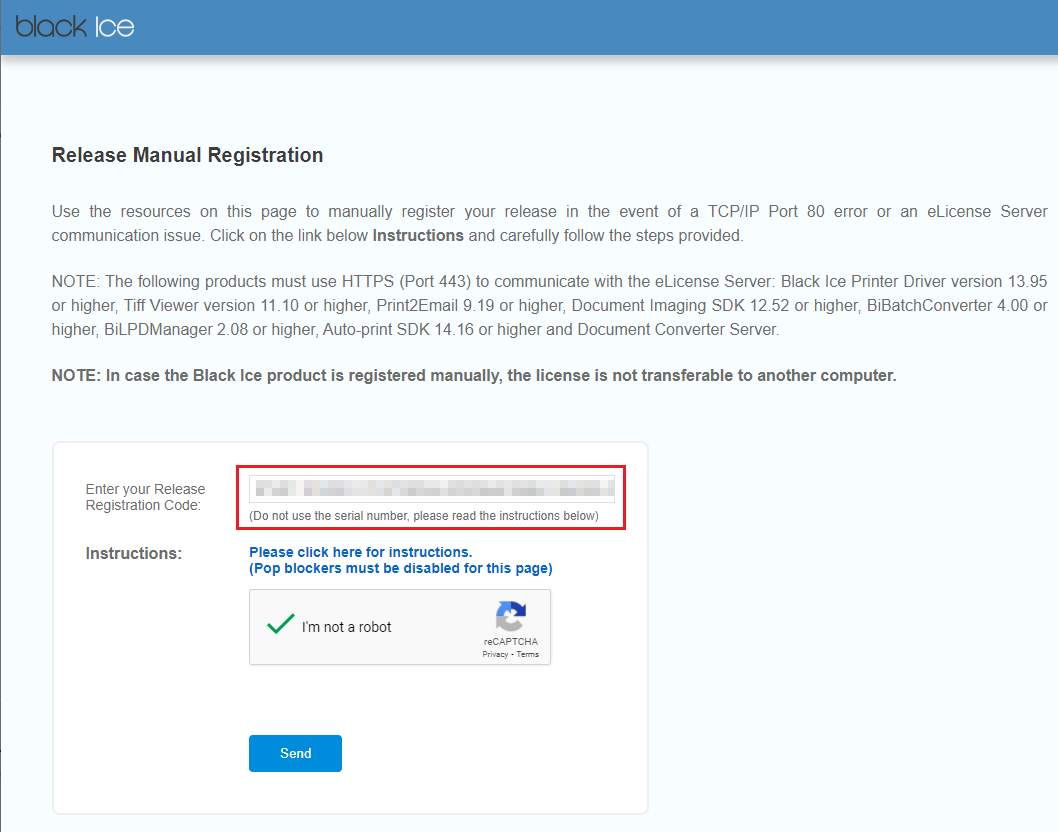Toggle the green reCAPTCHA checkmark box
Viewport: 1058px width, 832px height.
[x=278, y=626]
